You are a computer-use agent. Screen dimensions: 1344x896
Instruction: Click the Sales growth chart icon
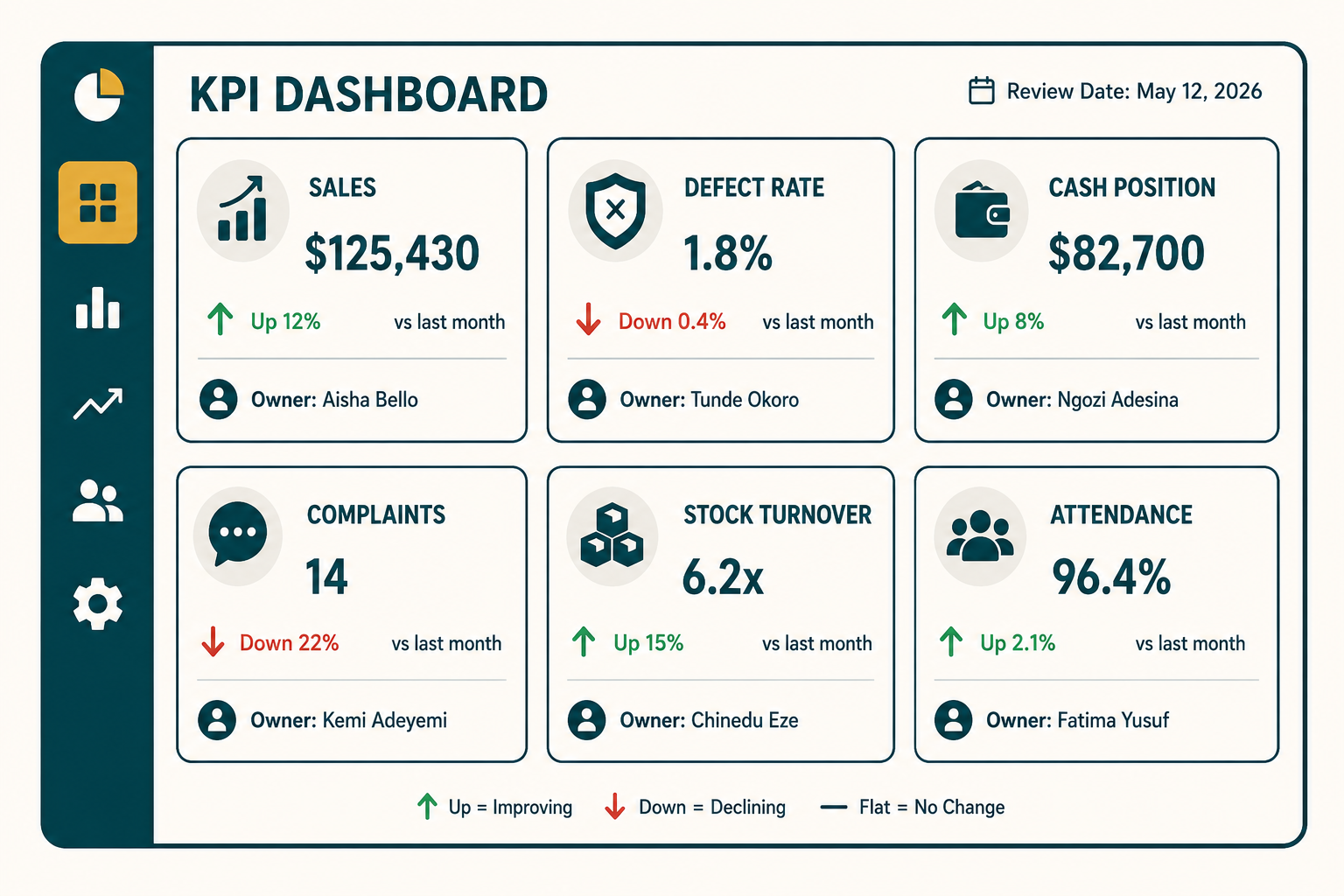pos(243,210)
